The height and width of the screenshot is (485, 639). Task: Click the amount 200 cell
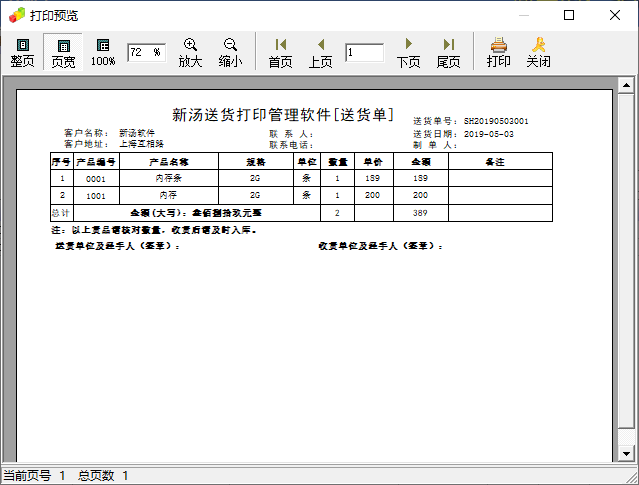point(421,195)
